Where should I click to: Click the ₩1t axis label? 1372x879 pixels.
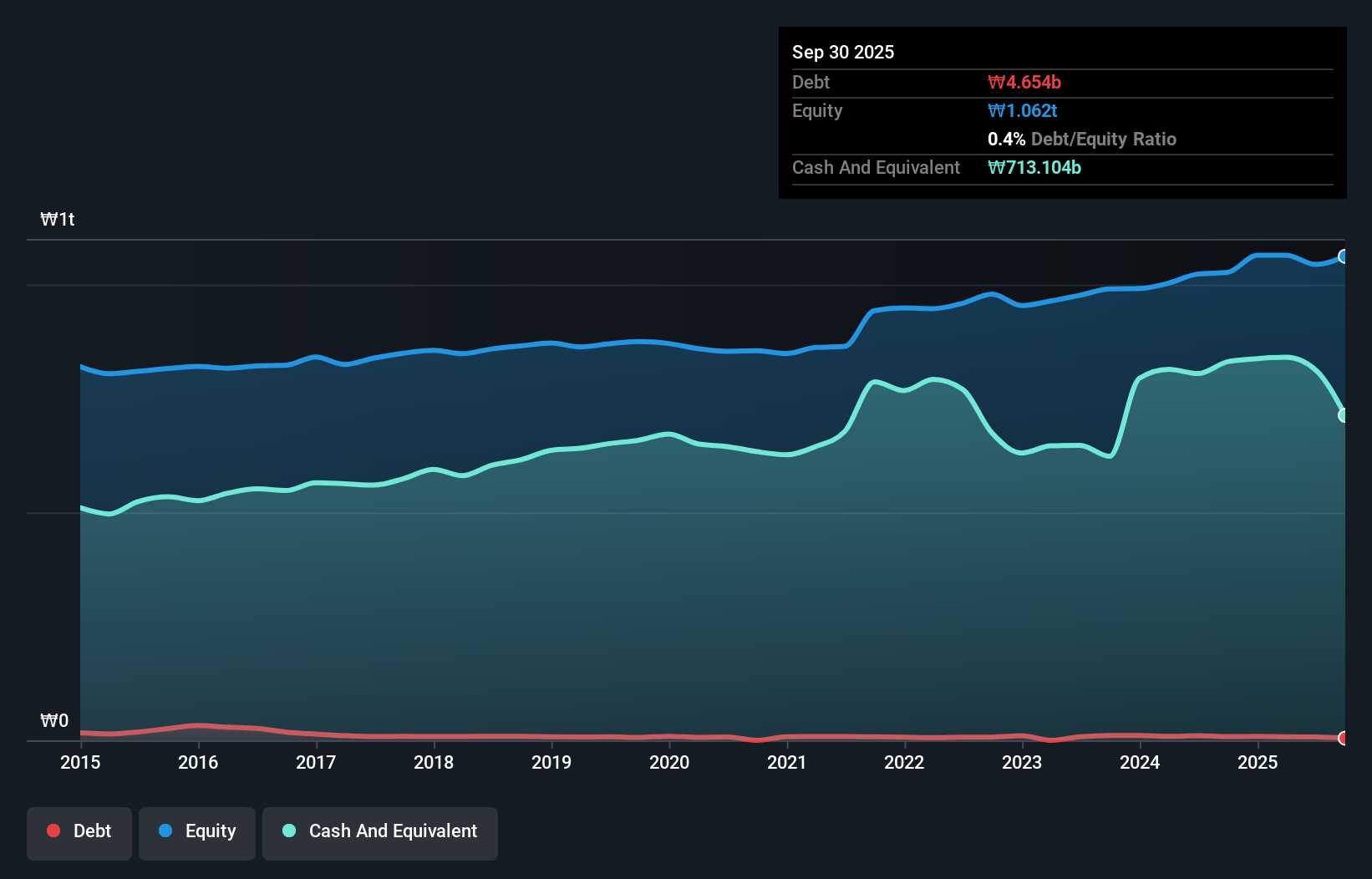57,219
